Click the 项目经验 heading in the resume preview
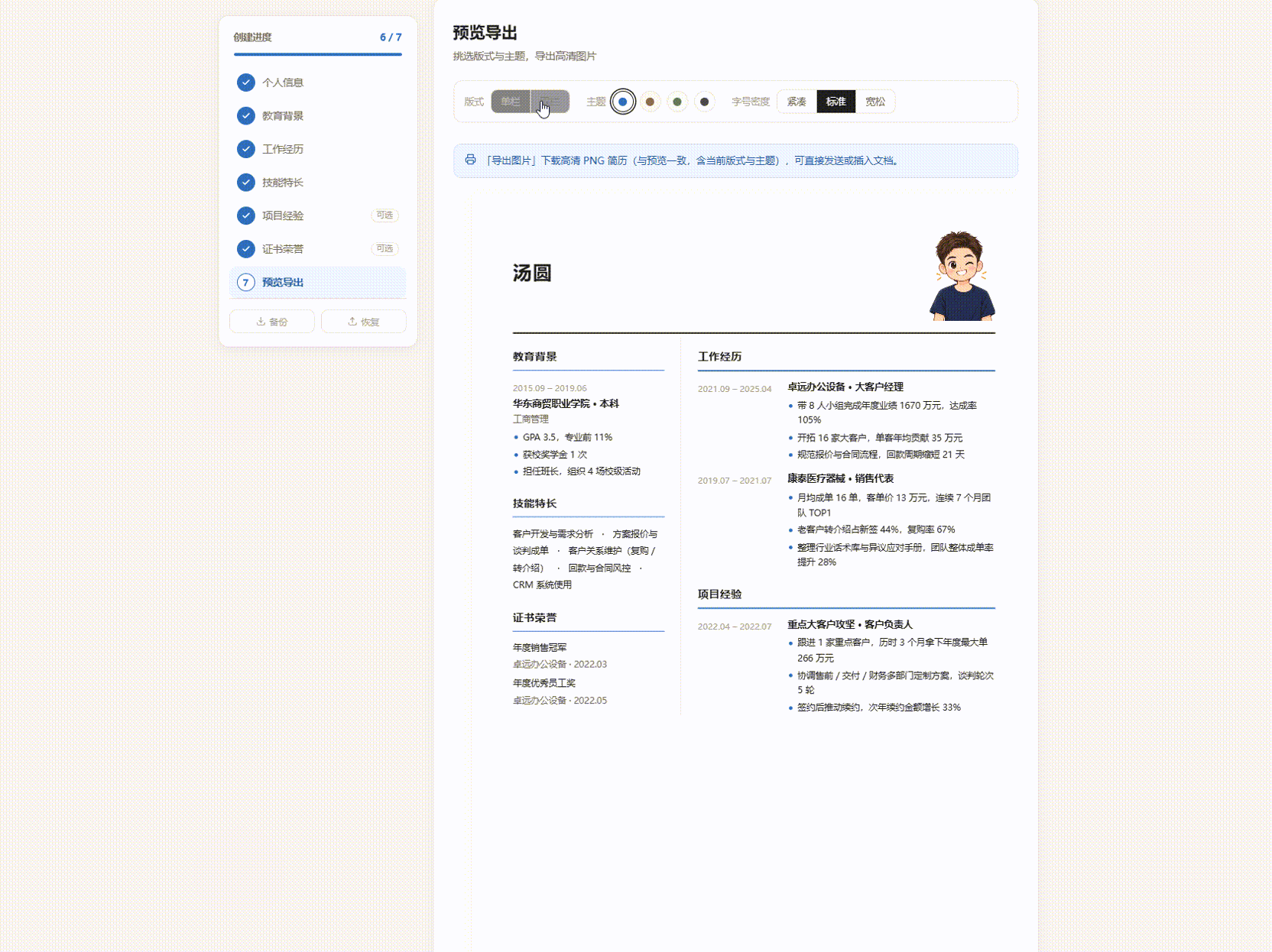 click(x=720, y=594)
